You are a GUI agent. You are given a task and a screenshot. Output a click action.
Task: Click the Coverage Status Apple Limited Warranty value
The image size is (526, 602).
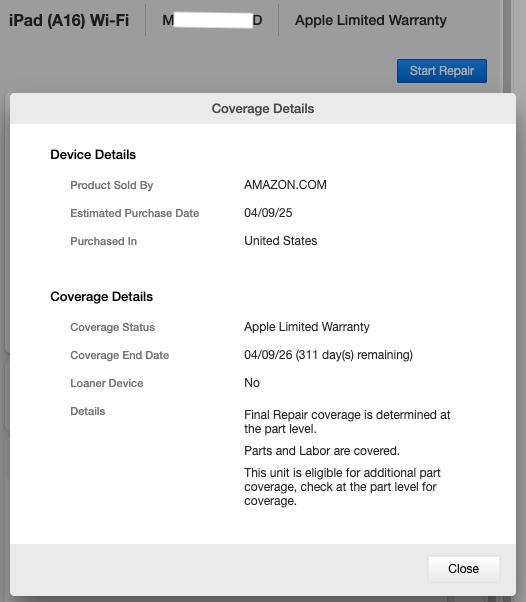(307, 327)
